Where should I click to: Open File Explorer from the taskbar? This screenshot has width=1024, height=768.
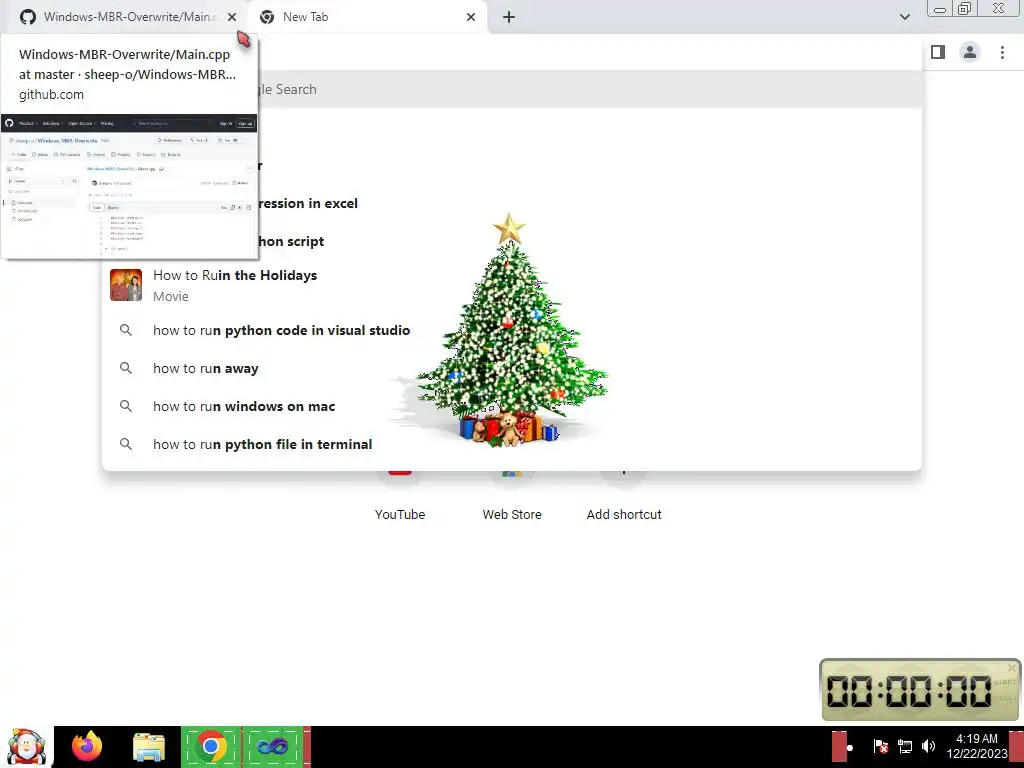pos(149,747)
